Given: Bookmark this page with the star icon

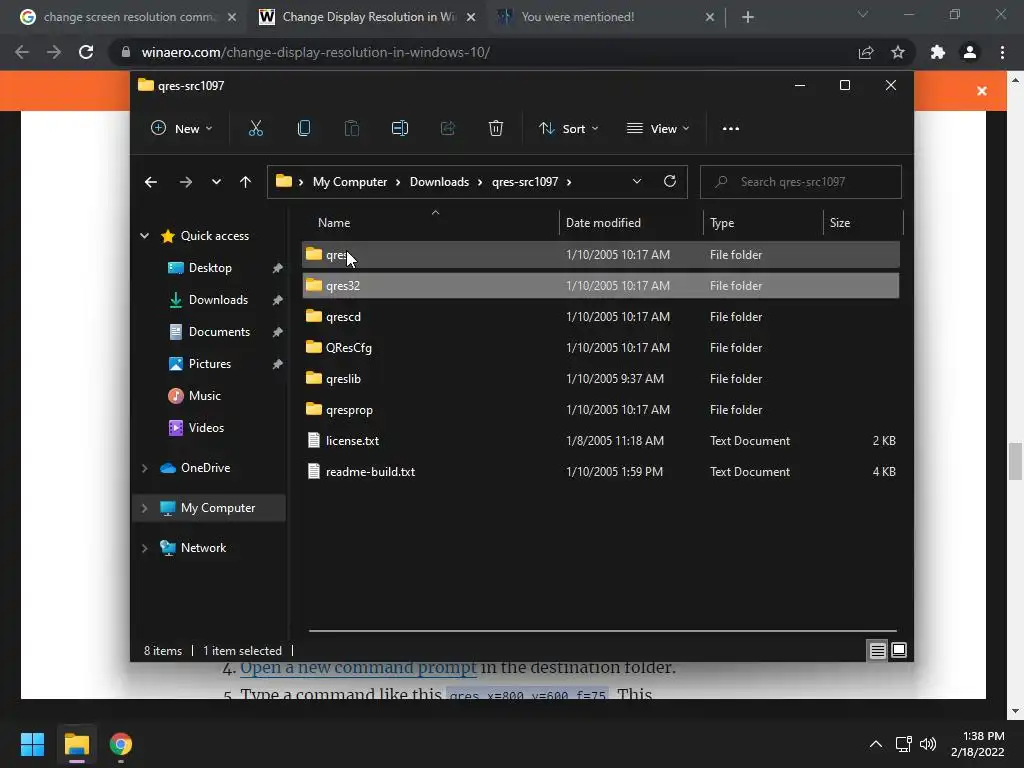Looking at the screenshot, I should point(898,52).
